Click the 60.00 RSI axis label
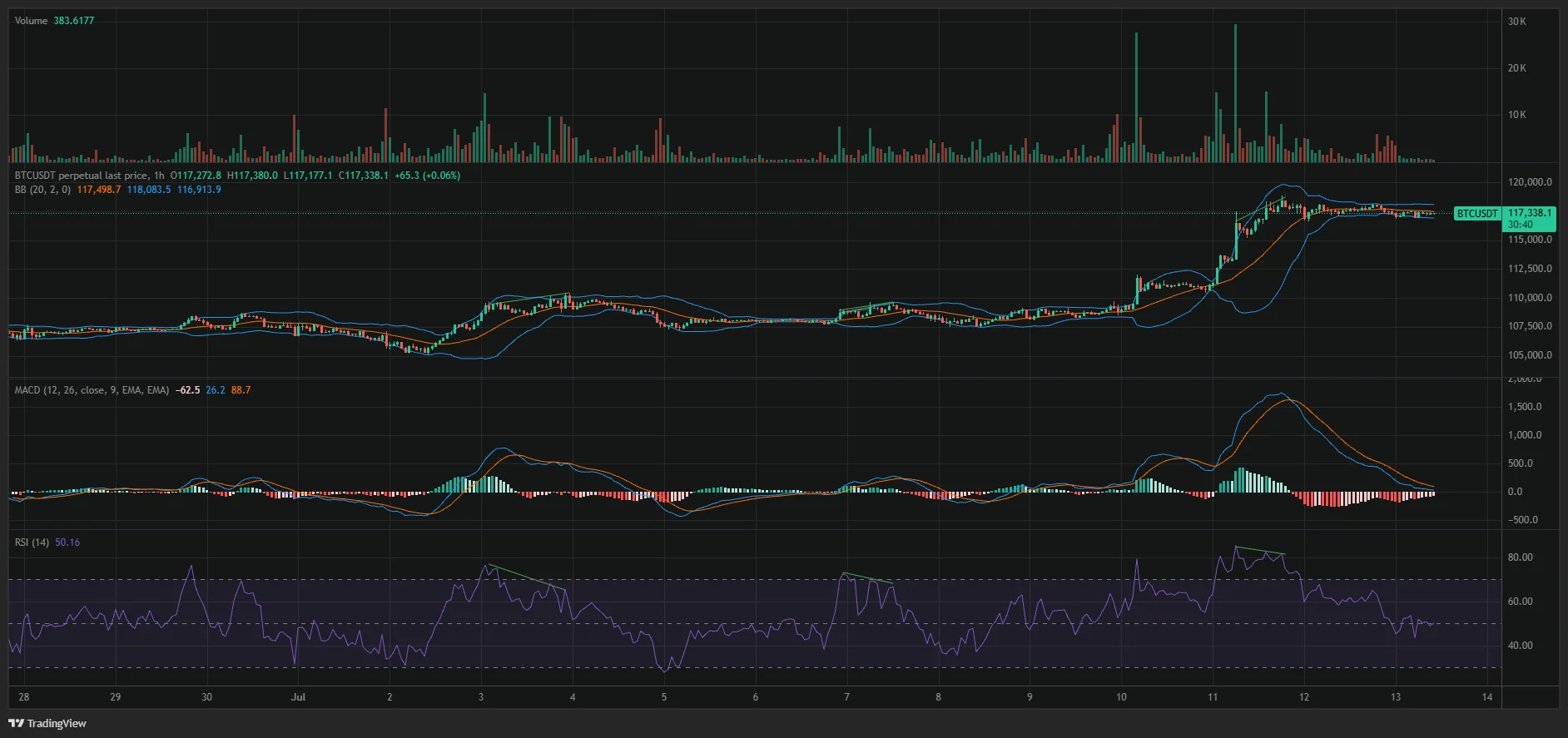Screen dimensions: 1568x738 (1521, 602)
